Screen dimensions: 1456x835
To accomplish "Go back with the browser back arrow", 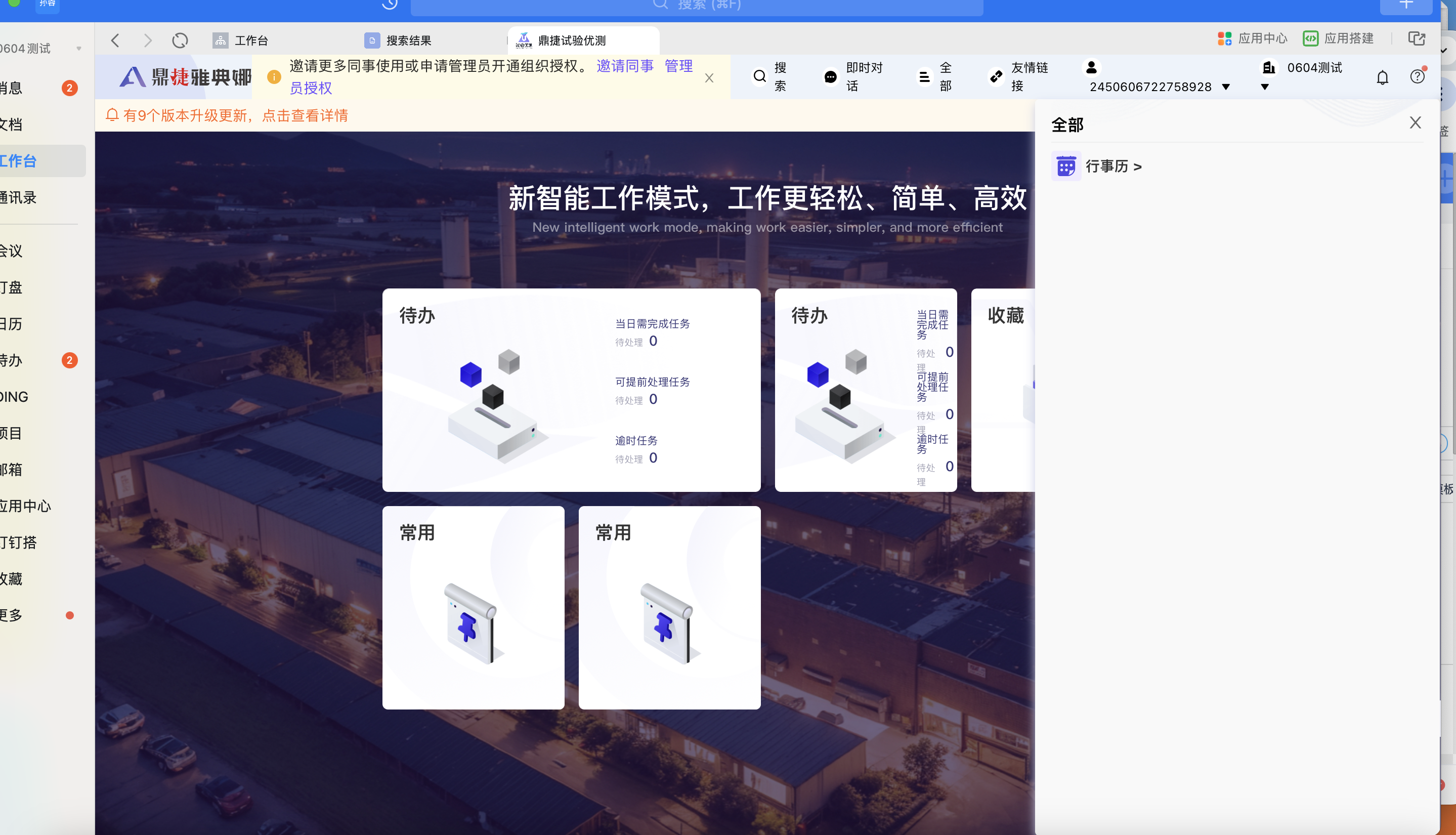I will [115, 40].
